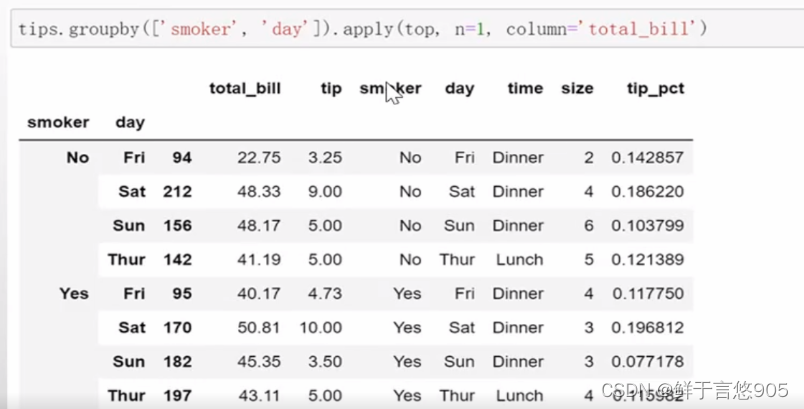Select the bold Yes group index label
804x409 pixels.
point(74,293)
